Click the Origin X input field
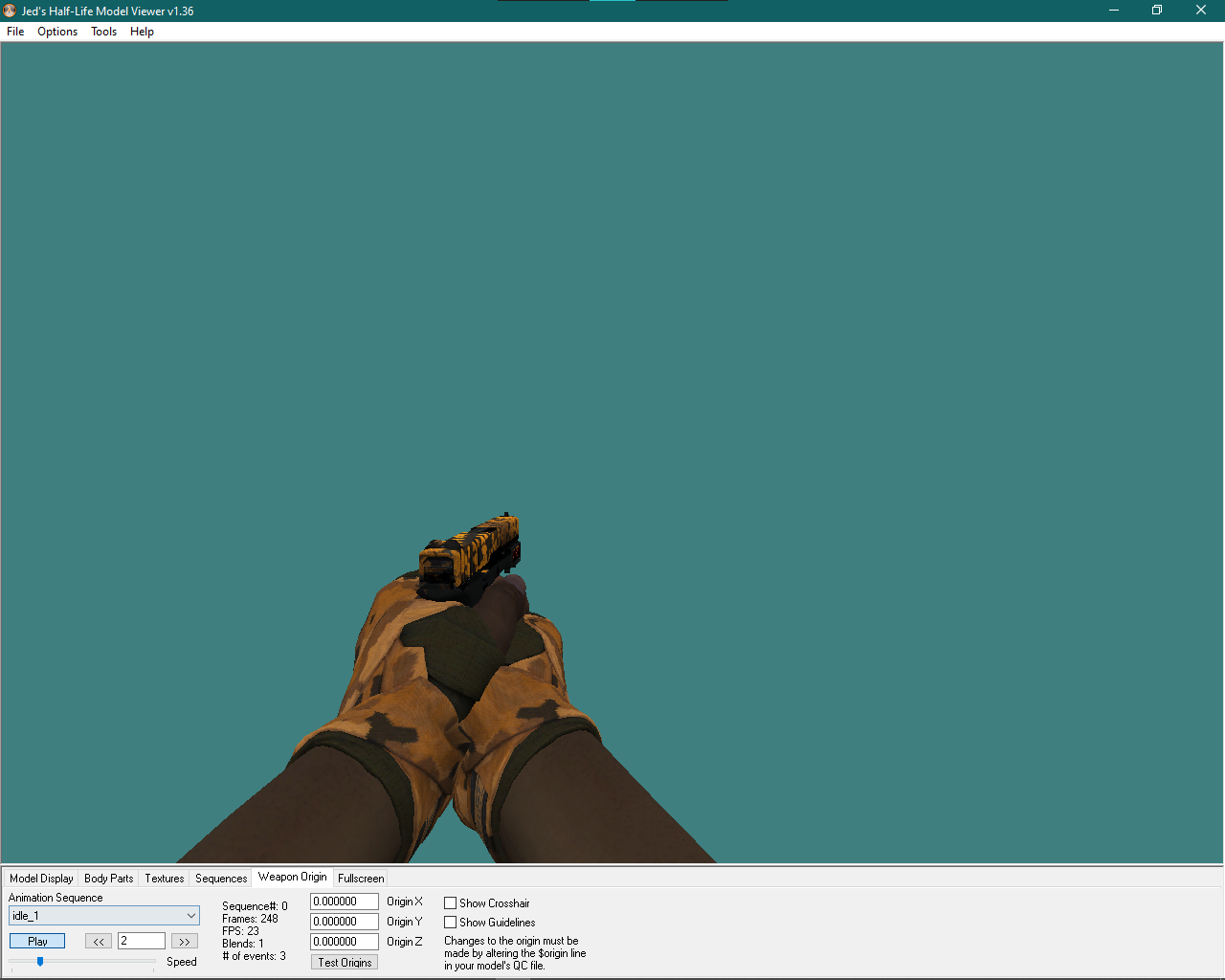Viewport: 1225px width, 980px height. (345, 902)
